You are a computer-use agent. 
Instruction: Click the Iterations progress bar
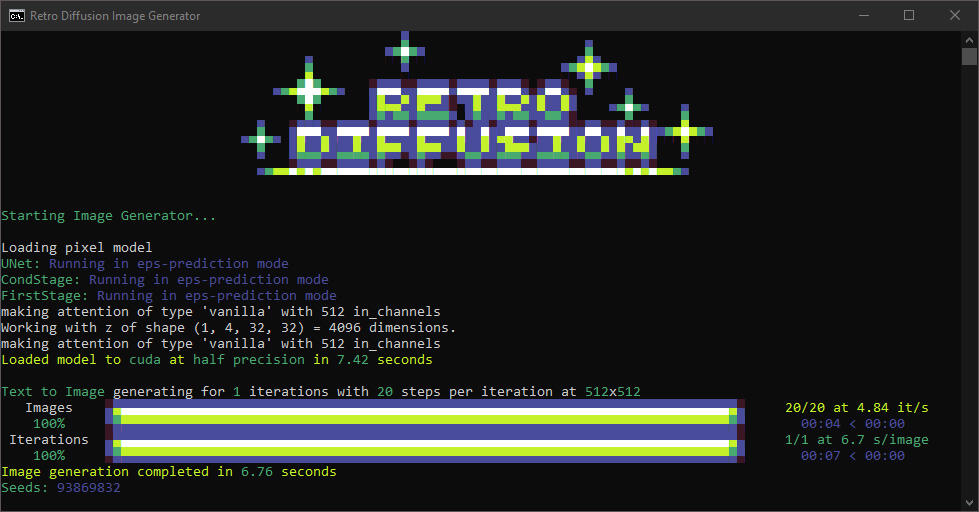(x=426, y=447)
